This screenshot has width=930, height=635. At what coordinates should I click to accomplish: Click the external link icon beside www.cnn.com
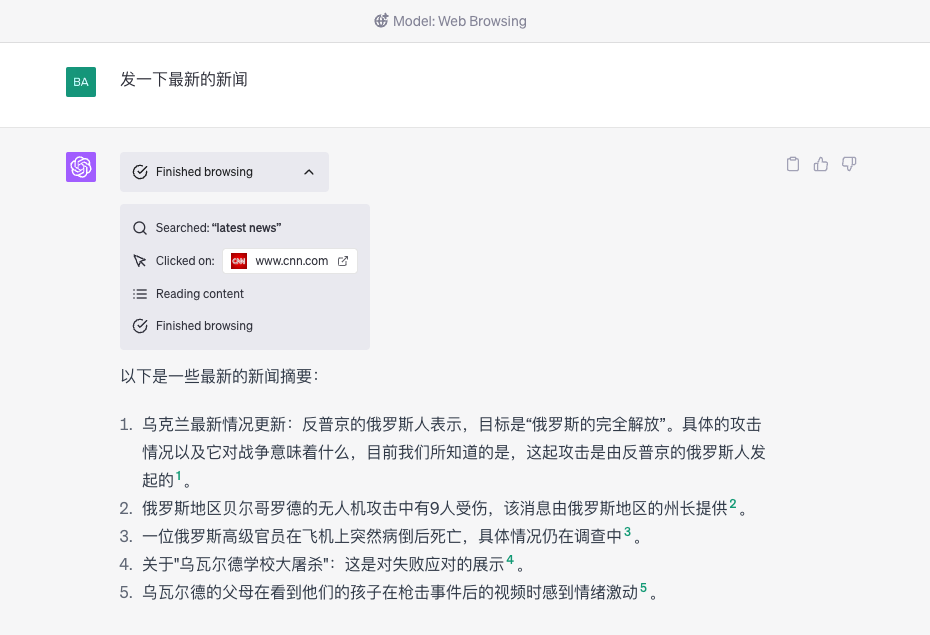click(343, 261)
